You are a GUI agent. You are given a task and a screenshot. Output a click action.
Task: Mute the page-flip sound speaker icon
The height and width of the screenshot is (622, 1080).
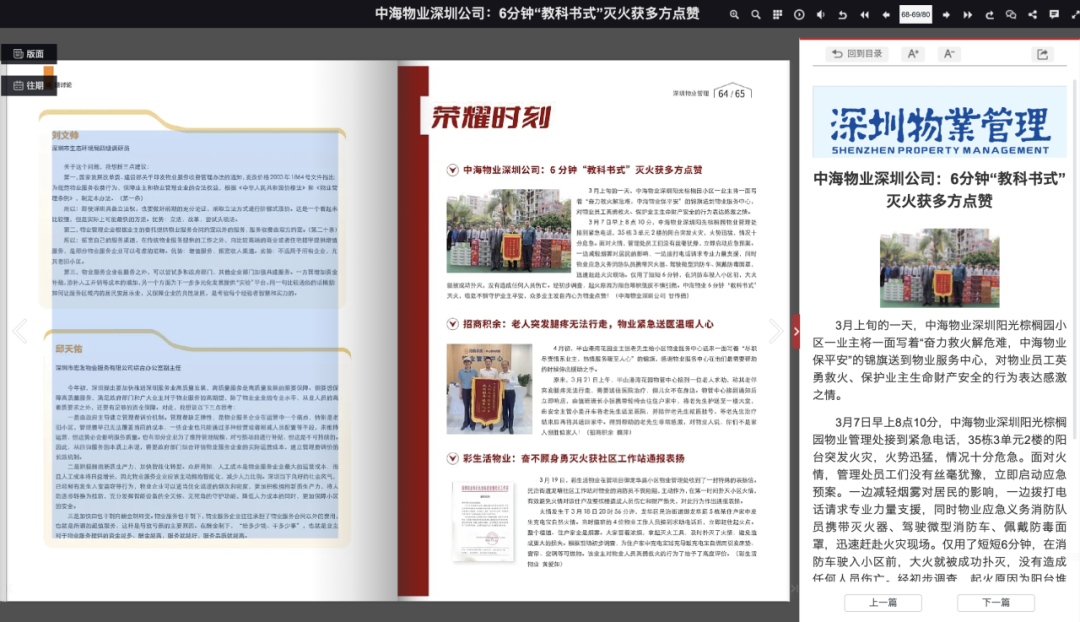coord(820,14)
